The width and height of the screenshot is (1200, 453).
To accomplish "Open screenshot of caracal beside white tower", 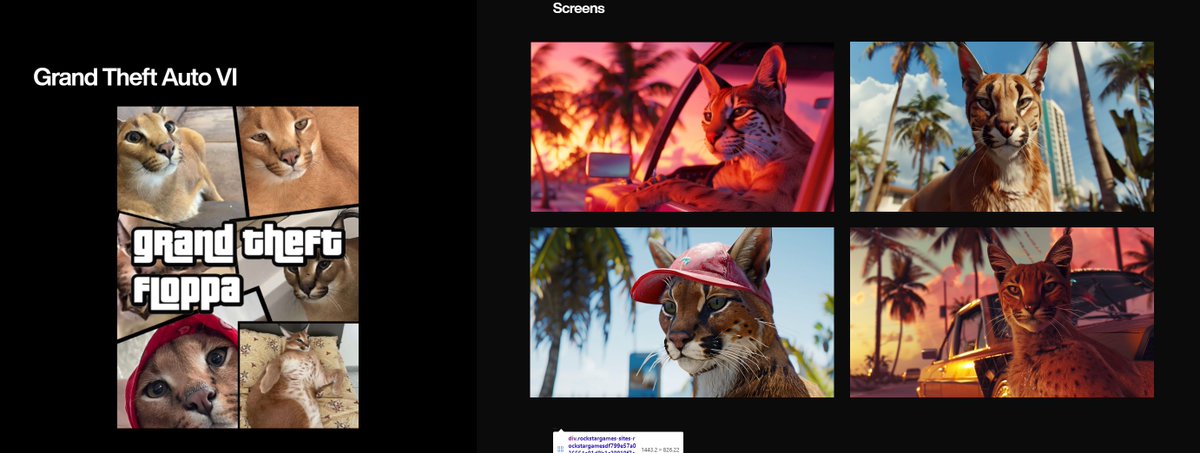I will tap(1002, 127).
